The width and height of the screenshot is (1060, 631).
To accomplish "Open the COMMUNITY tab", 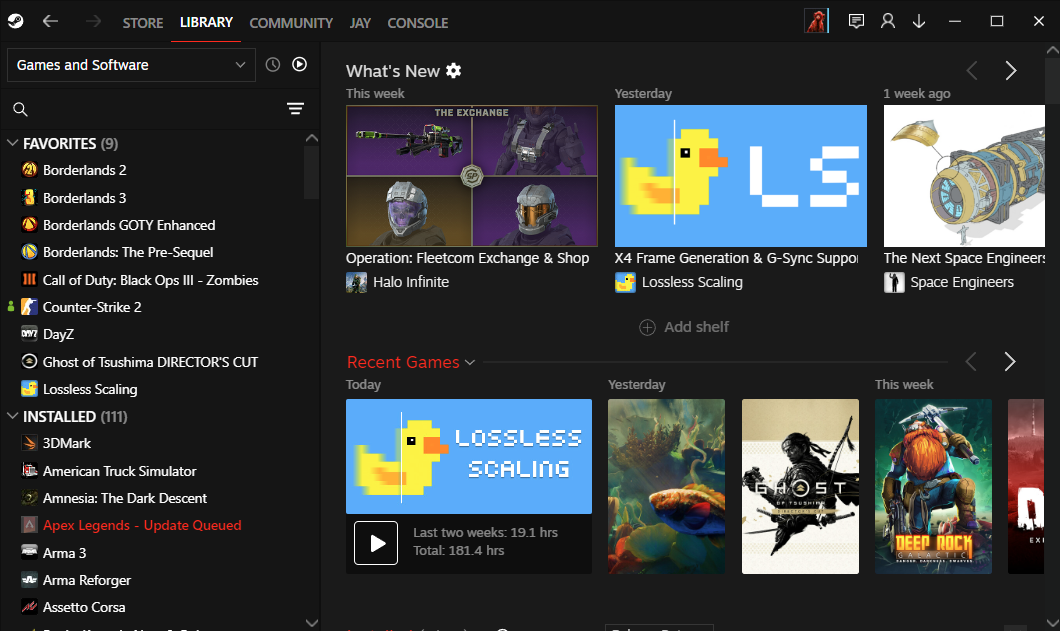I will click(x=291, y=23).
